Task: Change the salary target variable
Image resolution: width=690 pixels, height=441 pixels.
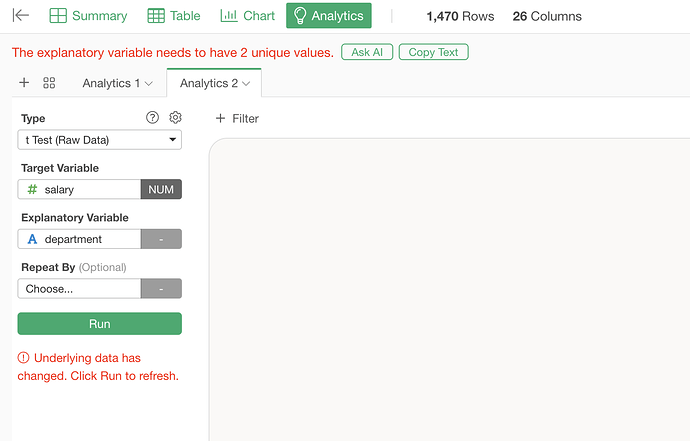Action: (79, 189)
